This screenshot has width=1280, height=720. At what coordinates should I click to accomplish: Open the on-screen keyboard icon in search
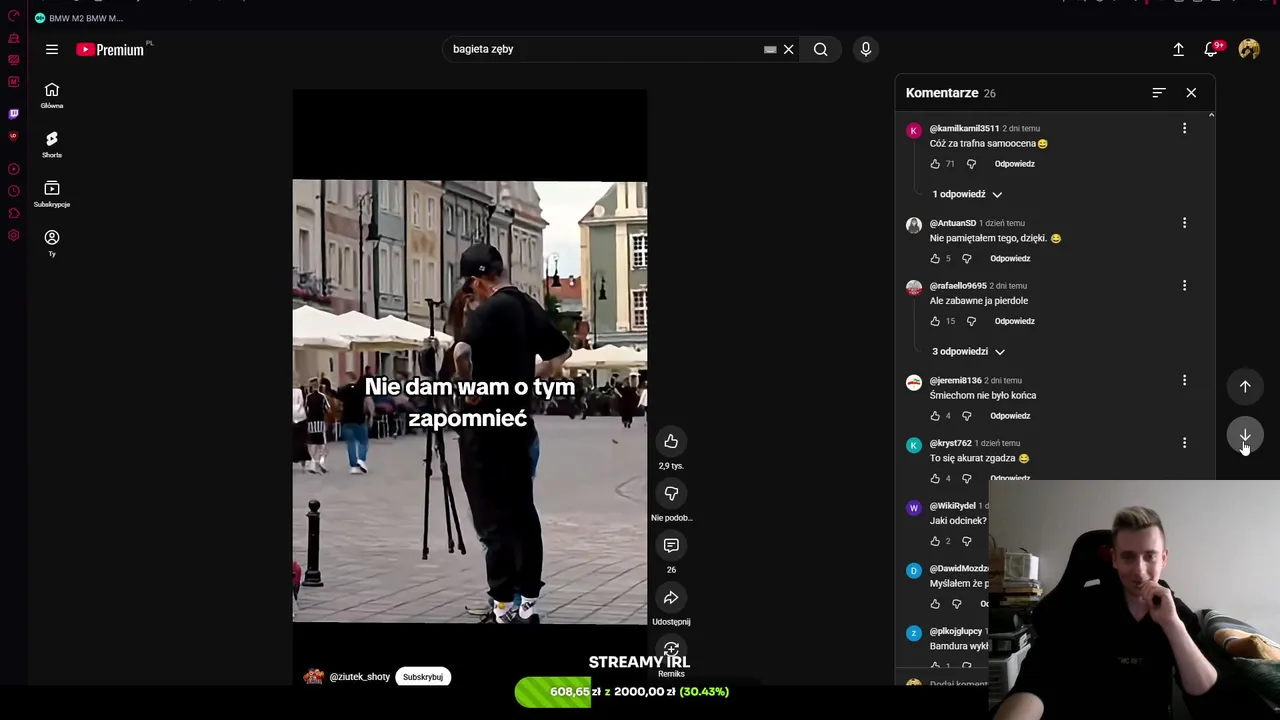770,49
